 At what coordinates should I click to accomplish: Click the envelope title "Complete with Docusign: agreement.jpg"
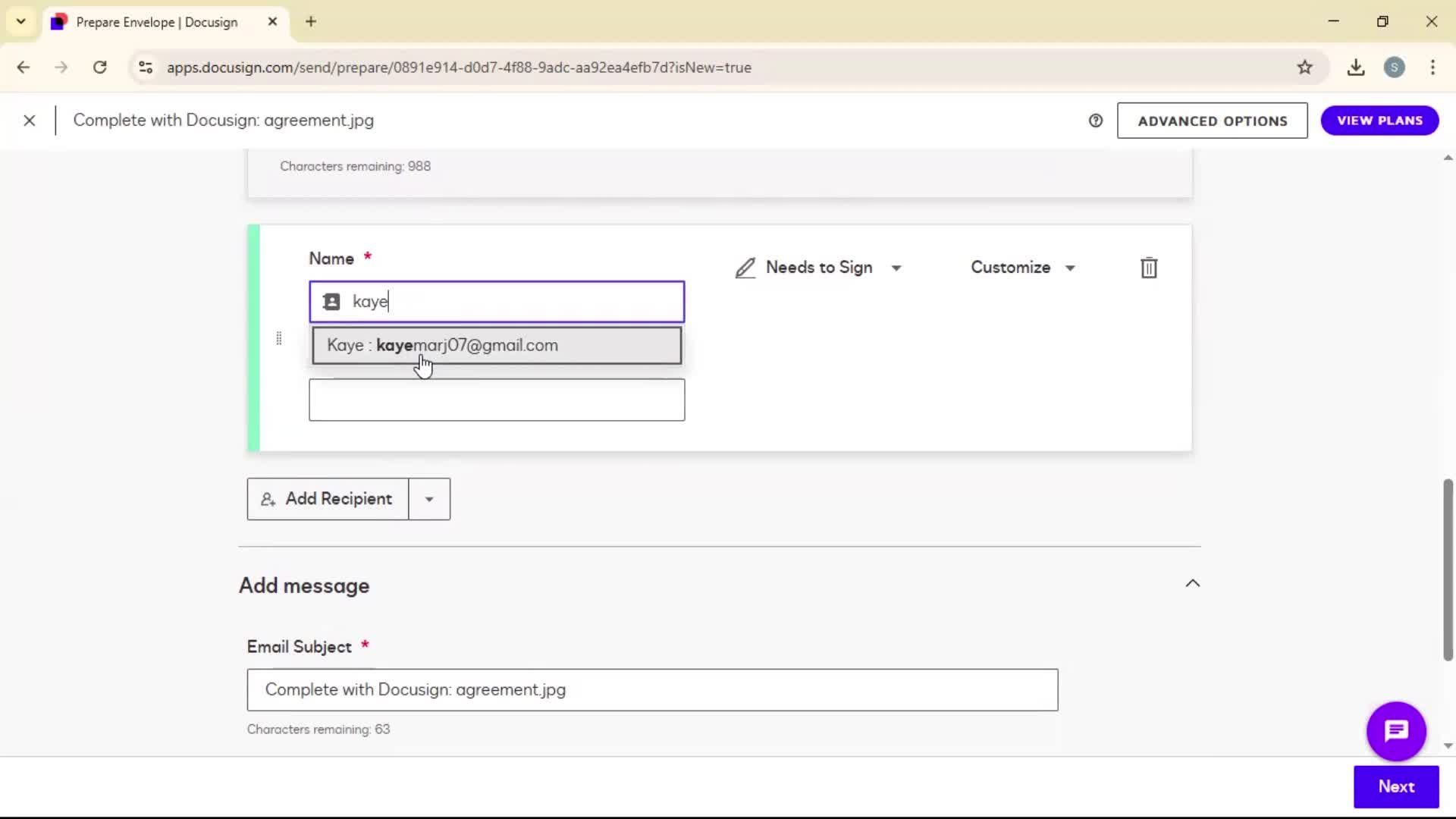tap(224, 121)
